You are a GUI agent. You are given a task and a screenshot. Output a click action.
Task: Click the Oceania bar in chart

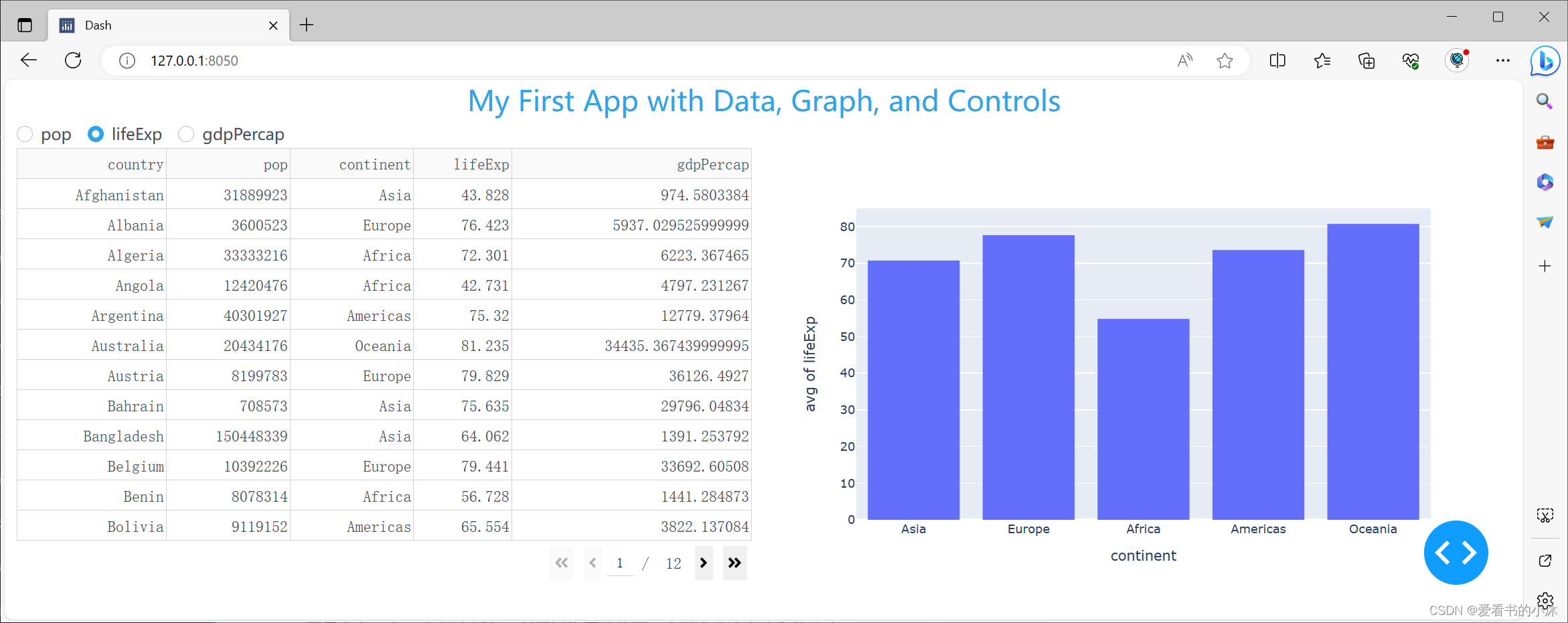click(x=1373, y=372)
